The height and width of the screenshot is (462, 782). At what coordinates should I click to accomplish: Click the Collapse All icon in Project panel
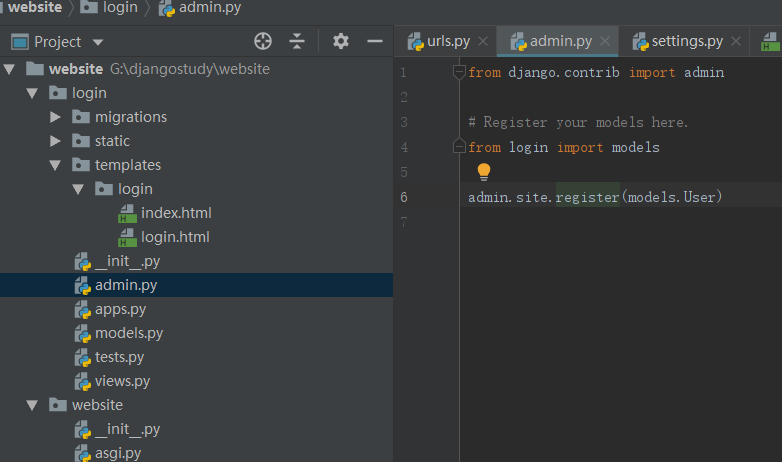coord(297,41)
